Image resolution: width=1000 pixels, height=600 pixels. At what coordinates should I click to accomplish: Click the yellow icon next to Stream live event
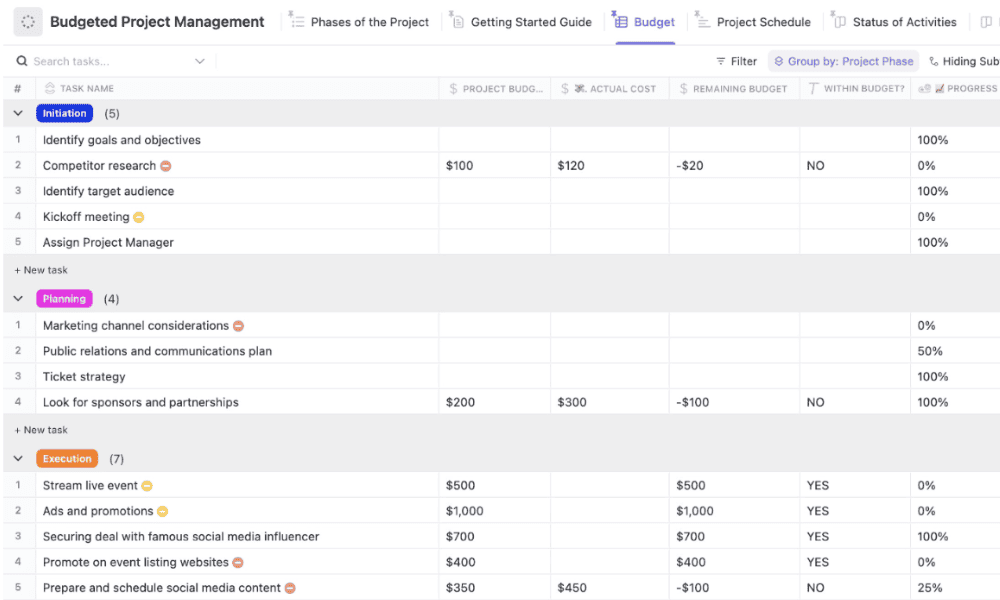pyautogui.click(x=147, y=486)
